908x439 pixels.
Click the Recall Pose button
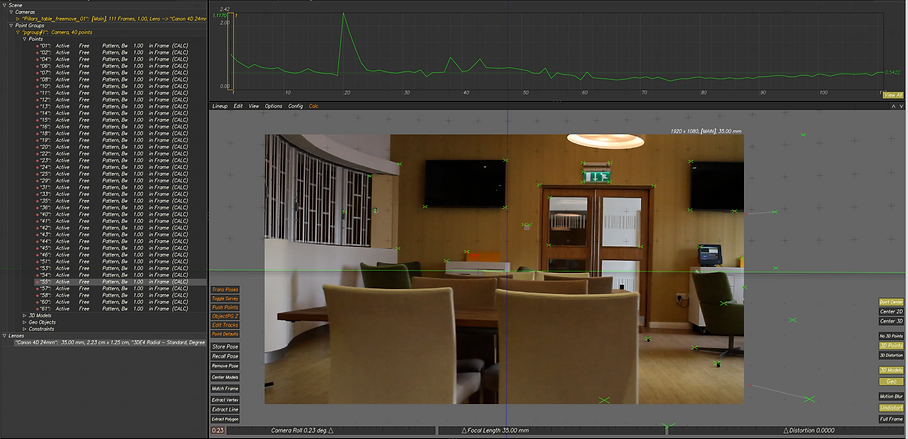(225, 356)
